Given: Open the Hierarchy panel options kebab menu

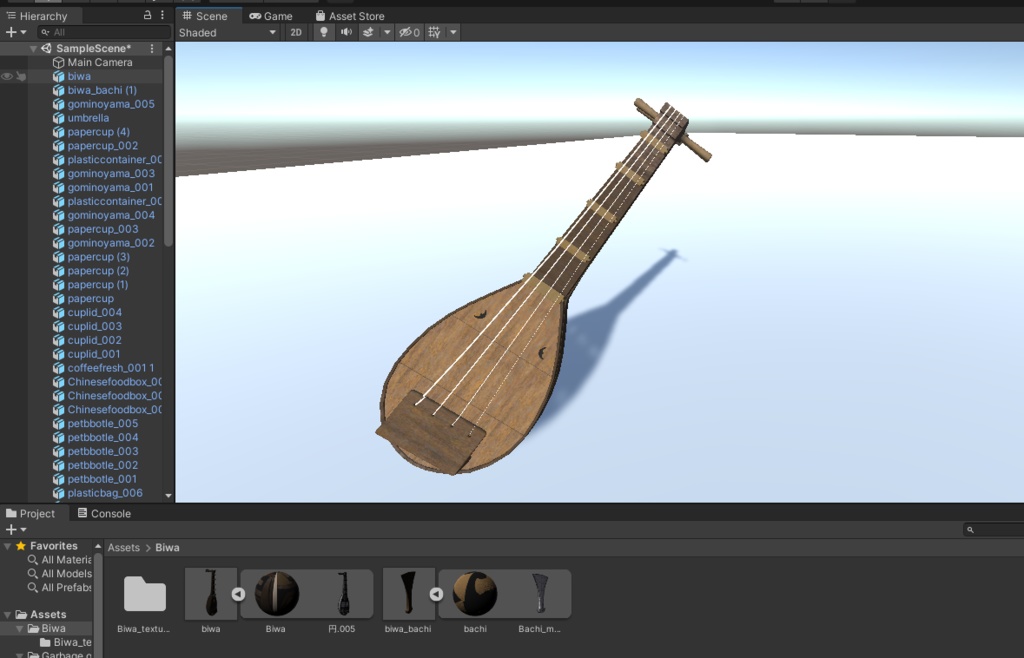Looking at the screenshot, I should pos(163,15).
